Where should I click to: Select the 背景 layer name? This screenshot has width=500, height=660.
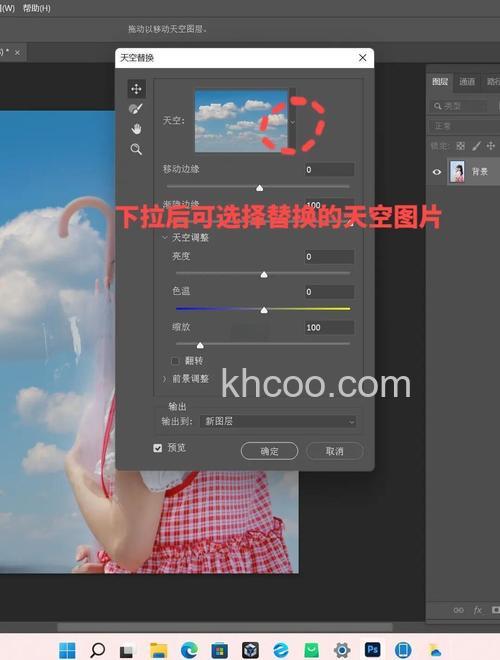click(x=479, y=172)
